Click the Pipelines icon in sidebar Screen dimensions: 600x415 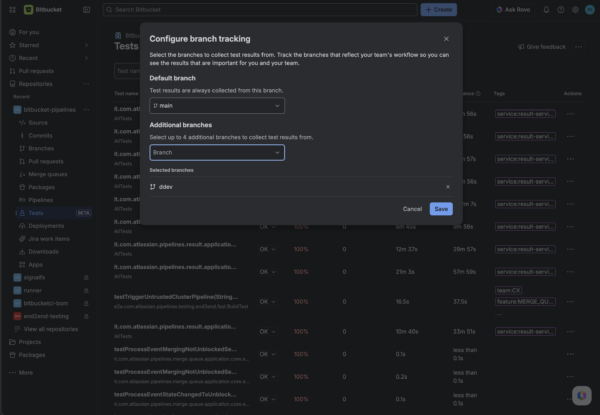pos(22,200)
